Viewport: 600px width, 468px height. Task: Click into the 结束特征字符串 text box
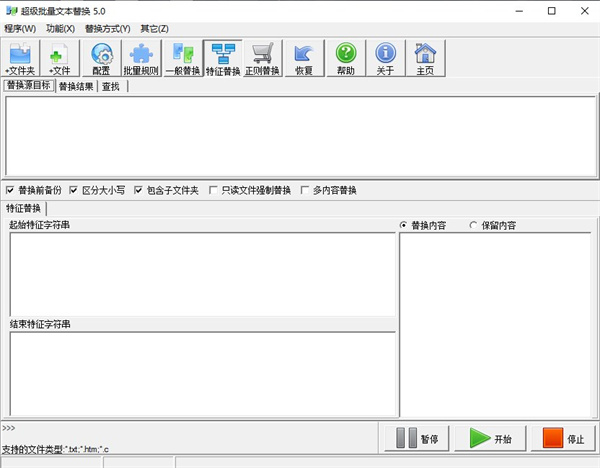(x=203, y=373)
